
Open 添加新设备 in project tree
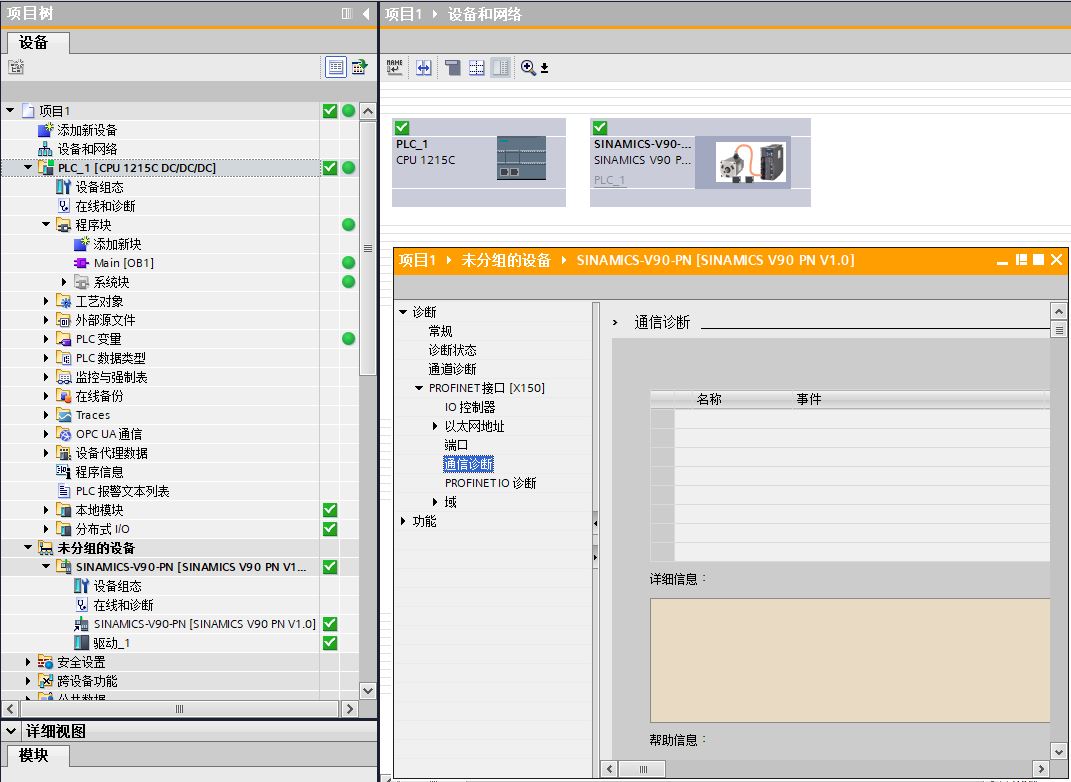point(87,130)
